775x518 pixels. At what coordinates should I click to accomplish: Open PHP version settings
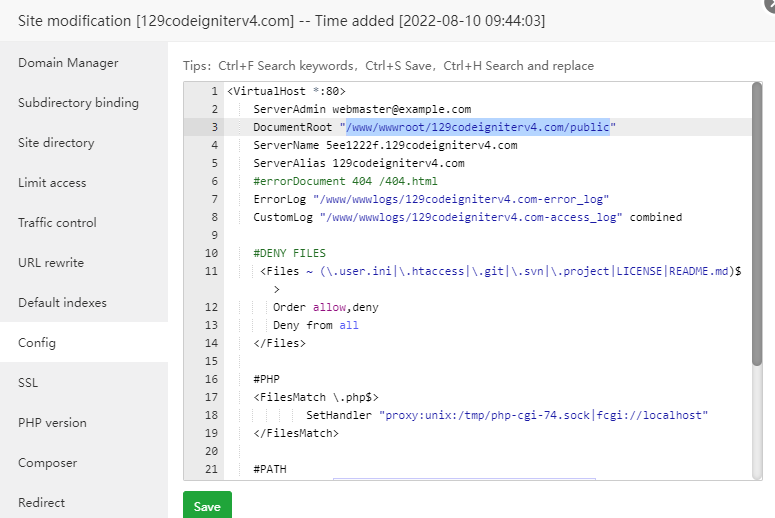(x=52, y=423)
